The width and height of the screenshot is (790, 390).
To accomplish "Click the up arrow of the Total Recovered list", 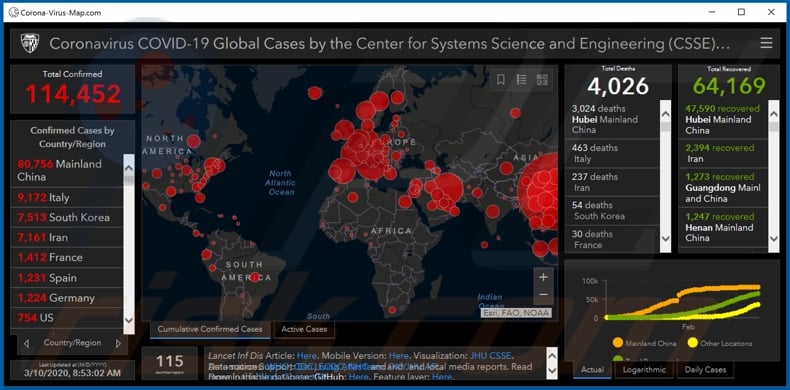I will tap(774, 113).
